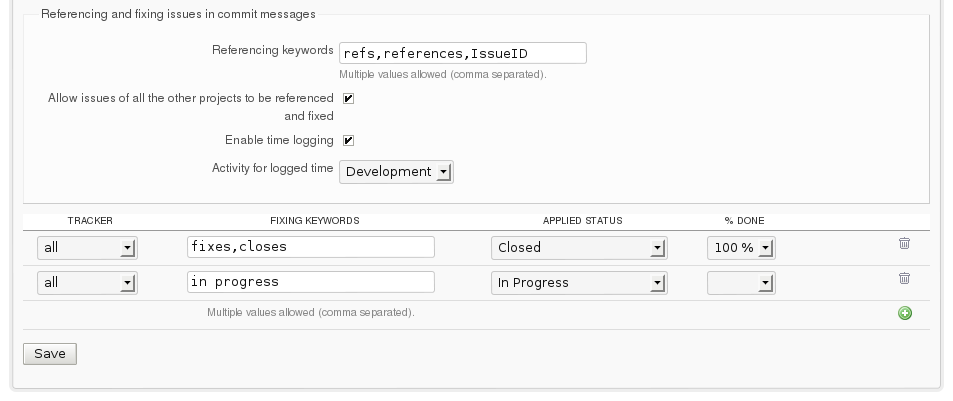This screenshot has height=401, width=953.
Task: Open tracker dropdown in the in progress row
Action: click(87, 283)
